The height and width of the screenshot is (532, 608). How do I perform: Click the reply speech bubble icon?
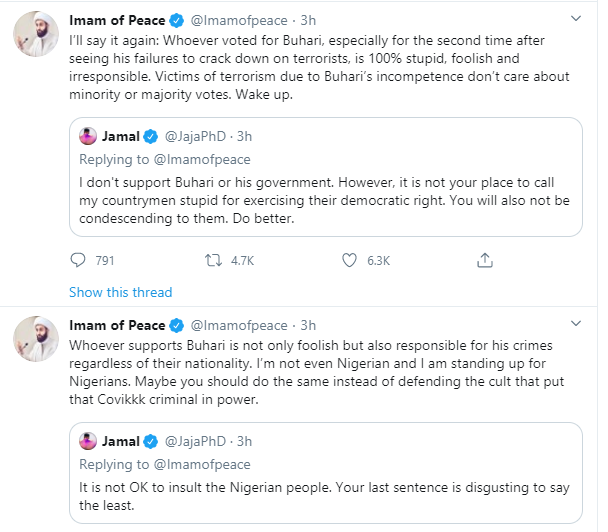78,260
